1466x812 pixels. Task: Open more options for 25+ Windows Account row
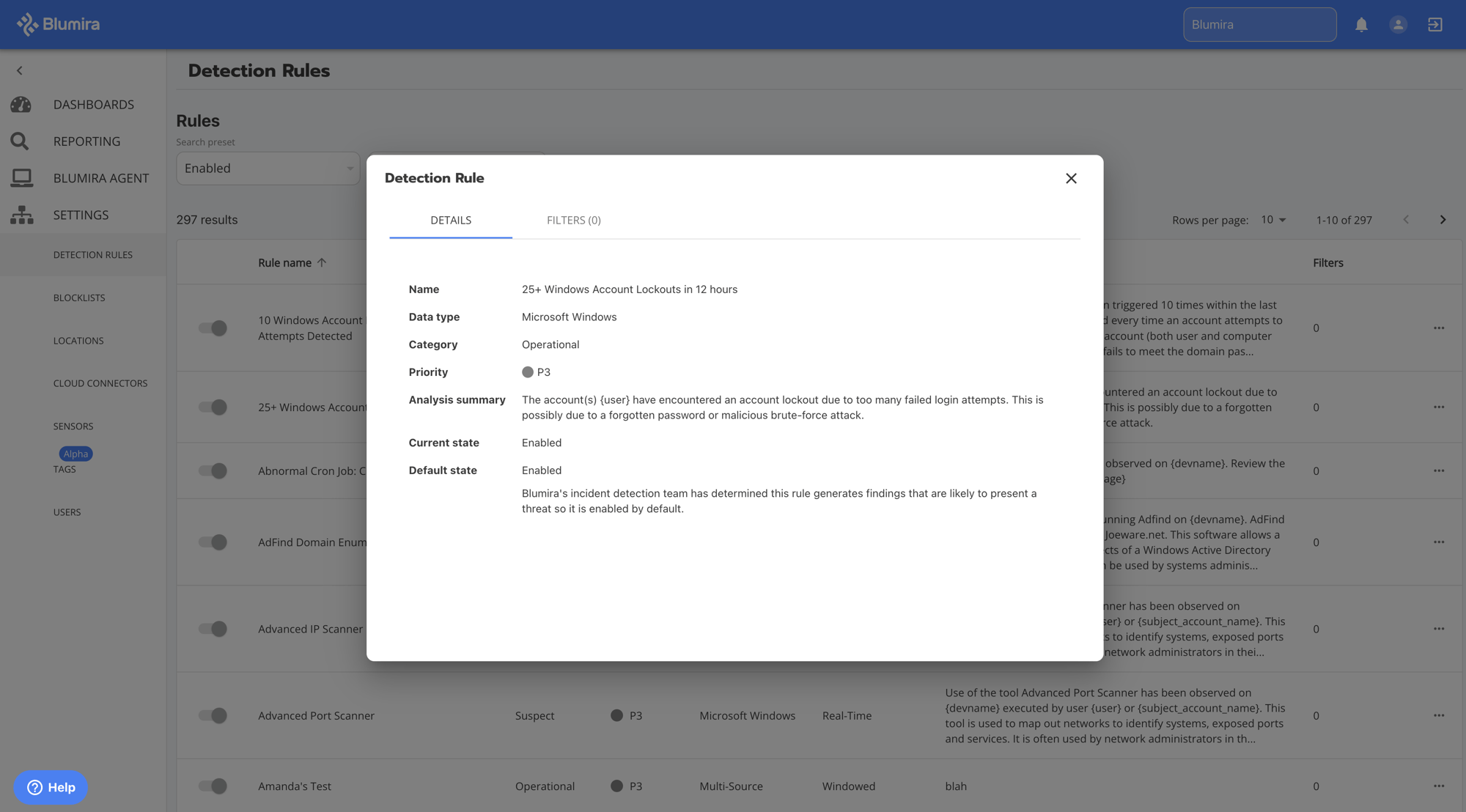pos(1439,407)
